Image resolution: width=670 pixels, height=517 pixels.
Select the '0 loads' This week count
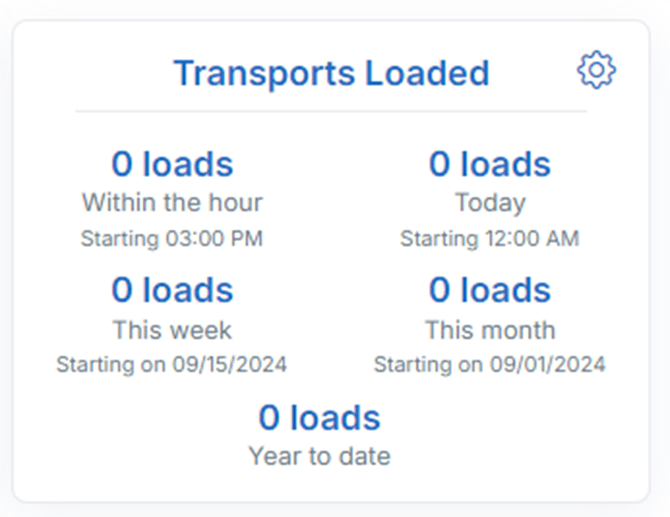pos(172,290)
